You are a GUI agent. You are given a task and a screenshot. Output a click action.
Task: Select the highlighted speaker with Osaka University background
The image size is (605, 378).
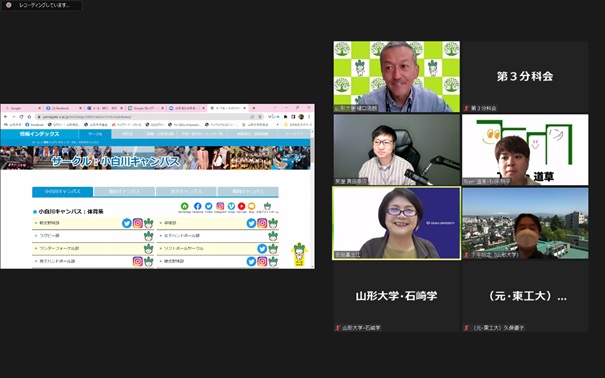[397, 223]
